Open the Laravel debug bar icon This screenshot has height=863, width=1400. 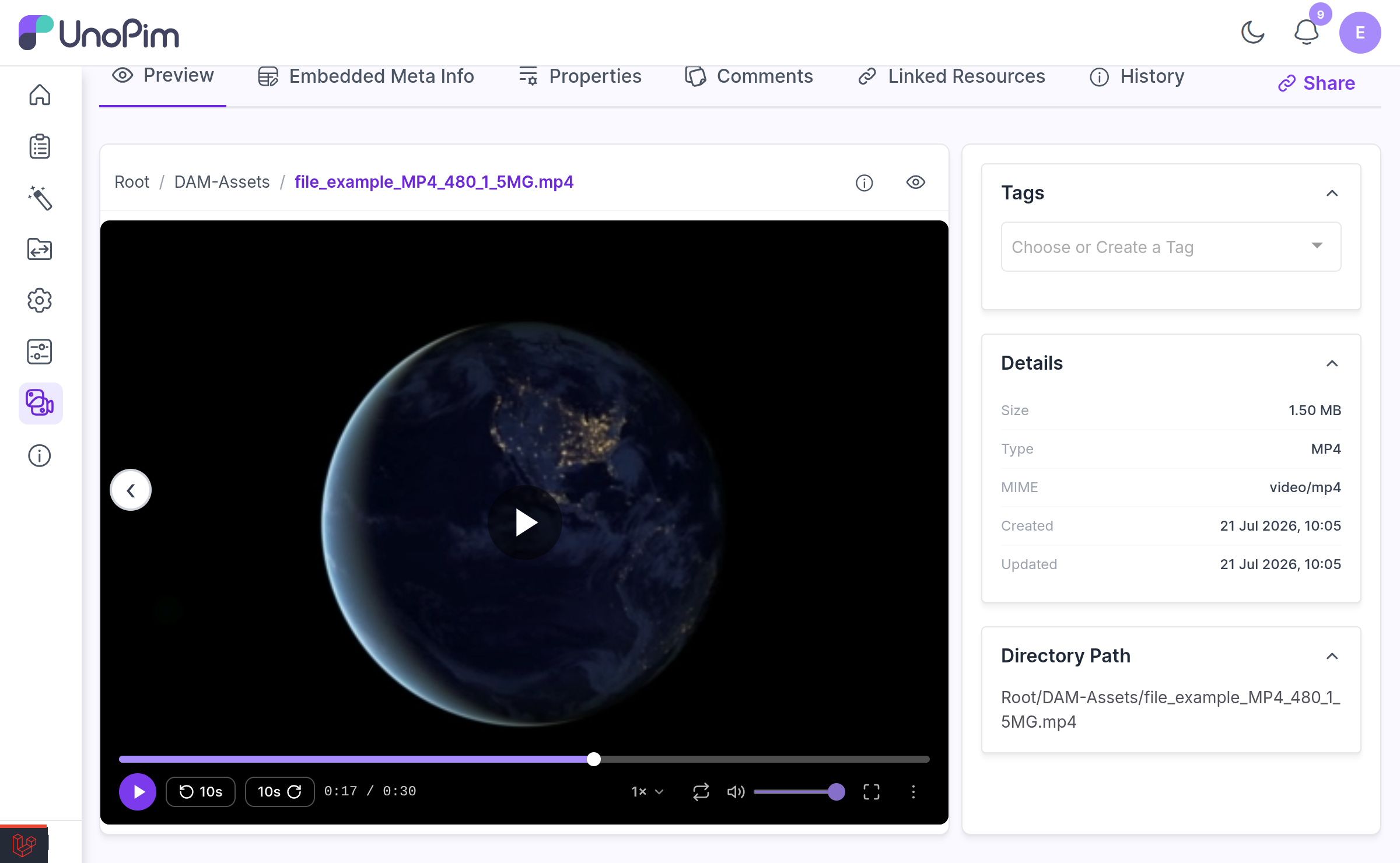[x=24, y=844]
